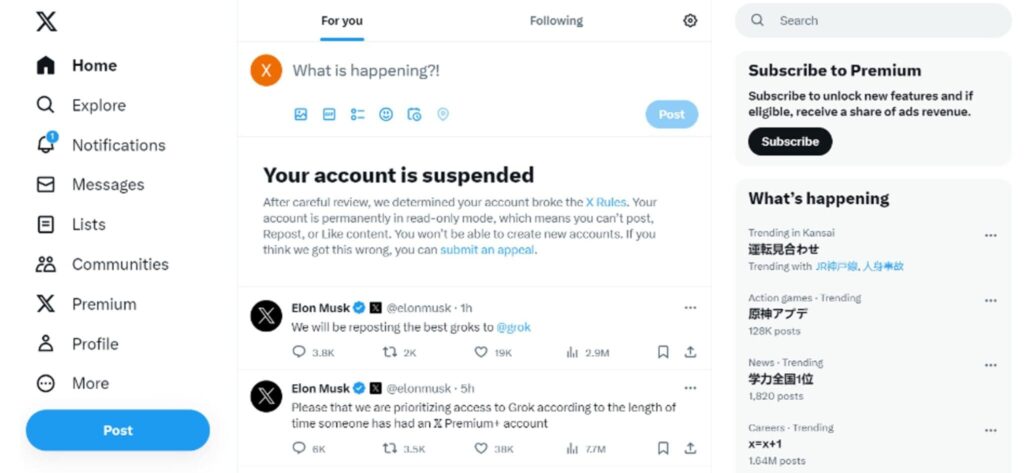This screenshot has height=473, width=1024.
Task: Click the black Subscribe button
Action: pyautogui.click(x=790, y=141)
